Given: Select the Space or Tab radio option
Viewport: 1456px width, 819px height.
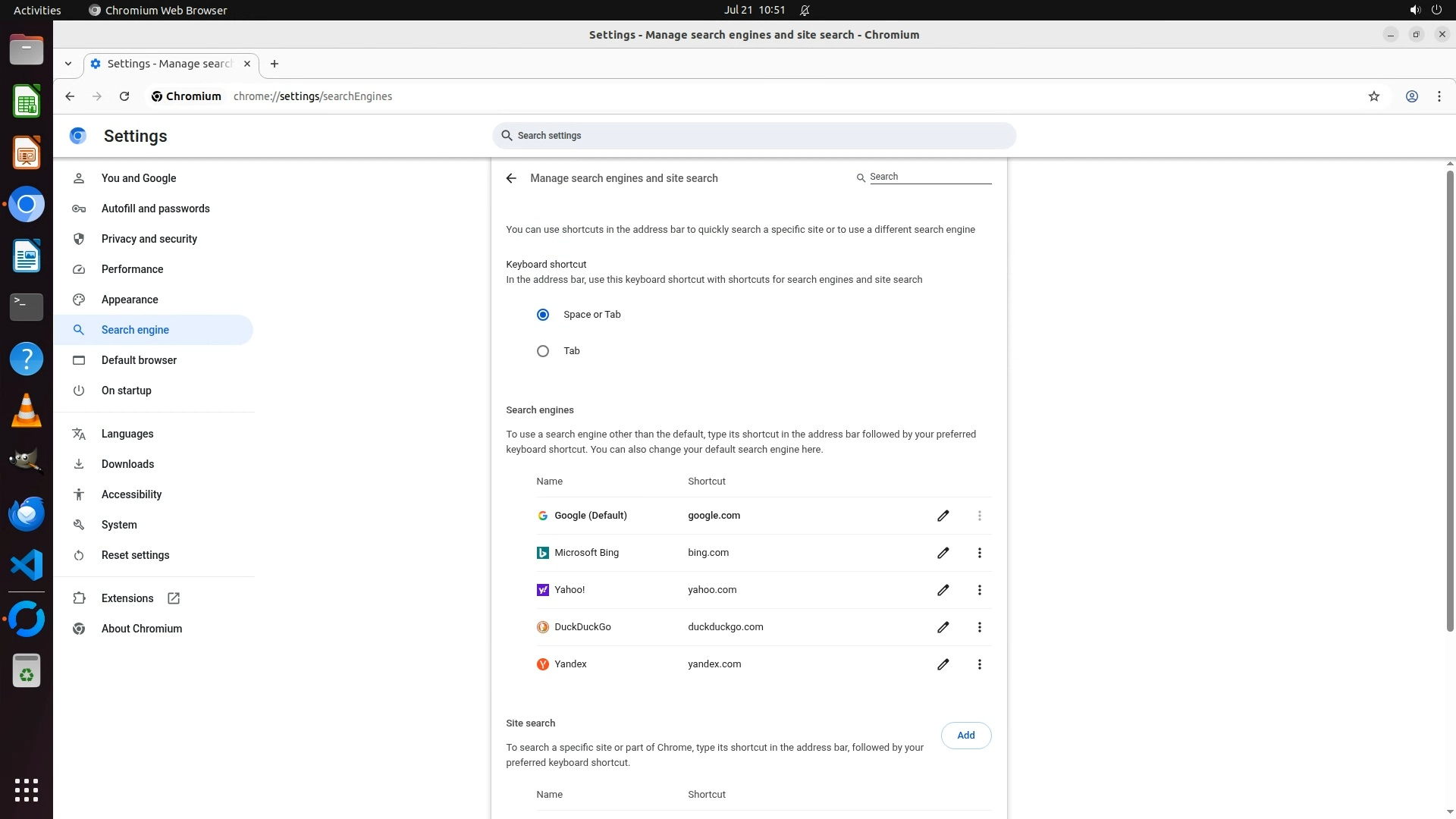Looking at the screenshot, I should point(543,315).
